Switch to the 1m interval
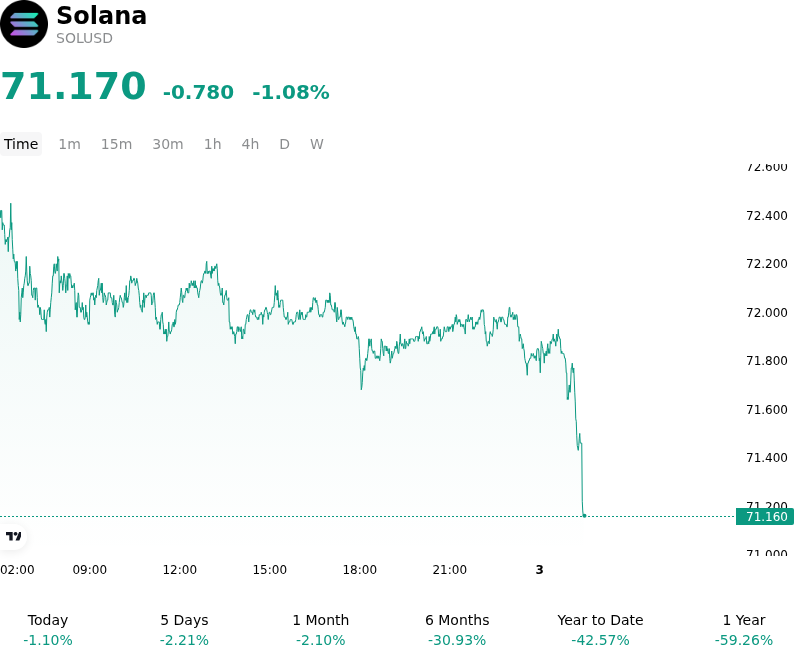The height and width of the screenshot is (660, 800). pyautogui.click(x=69, y=144)
